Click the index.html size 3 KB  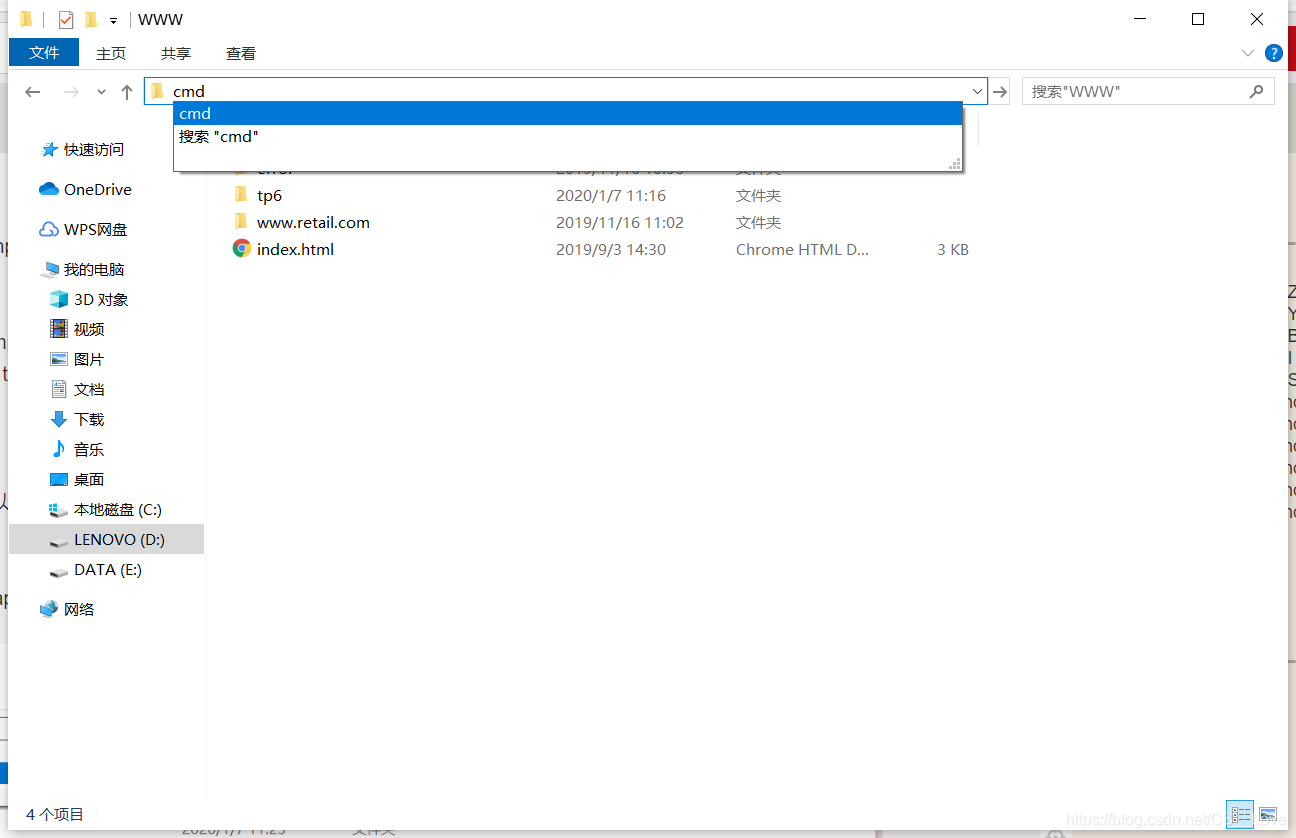pyautogui.click(x=953, y=250)
